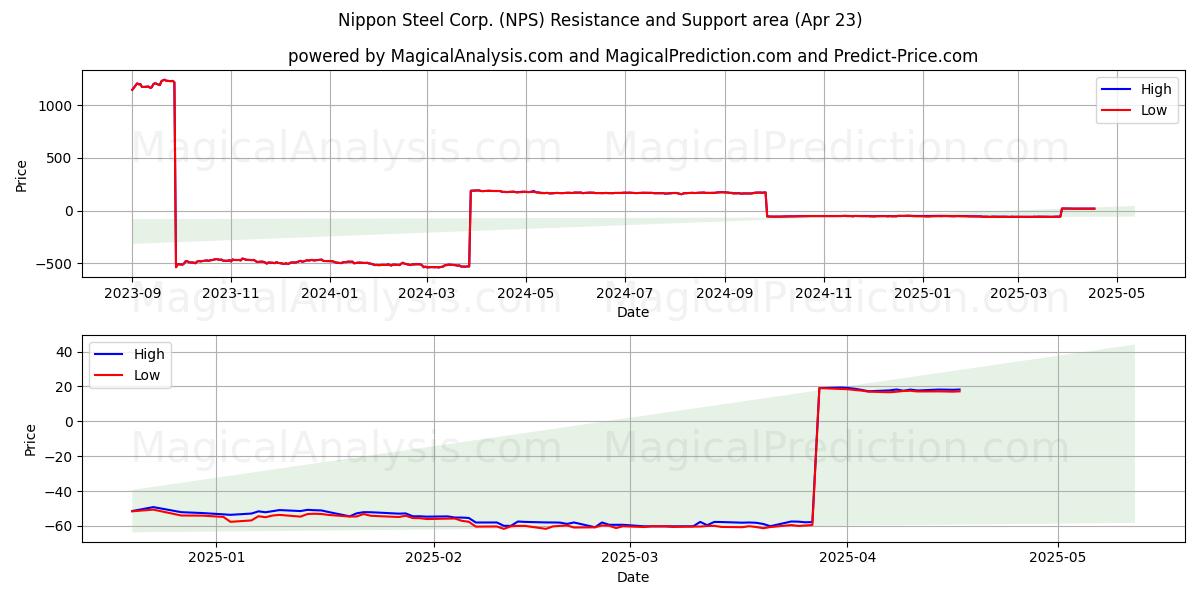Click 'High' in the lower chart legend
Viewport: 1200px width, 600px height.
(149, 356)
